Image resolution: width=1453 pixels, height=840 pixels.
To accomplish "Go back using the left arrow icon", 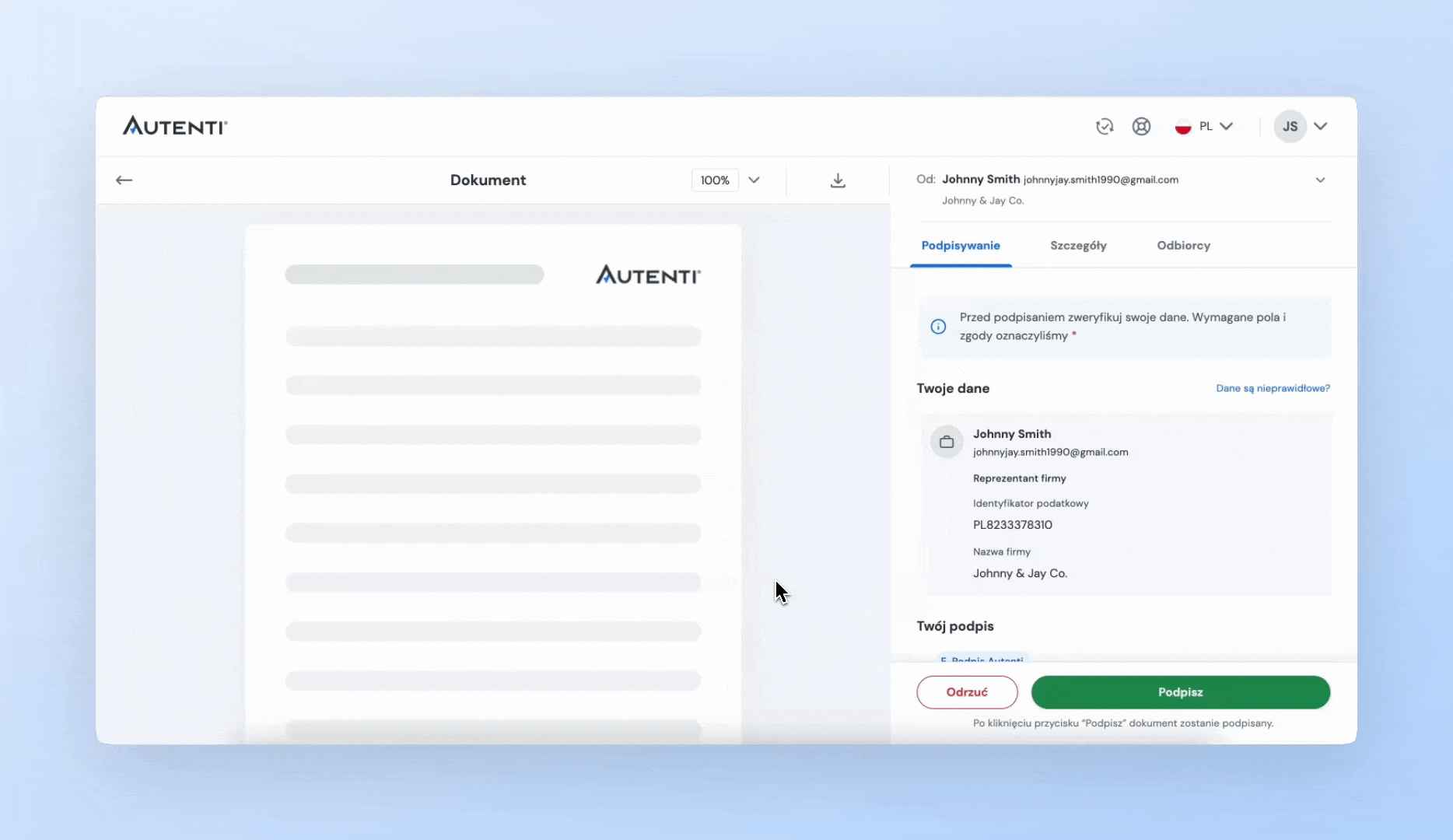I will (x=124, y=180).
